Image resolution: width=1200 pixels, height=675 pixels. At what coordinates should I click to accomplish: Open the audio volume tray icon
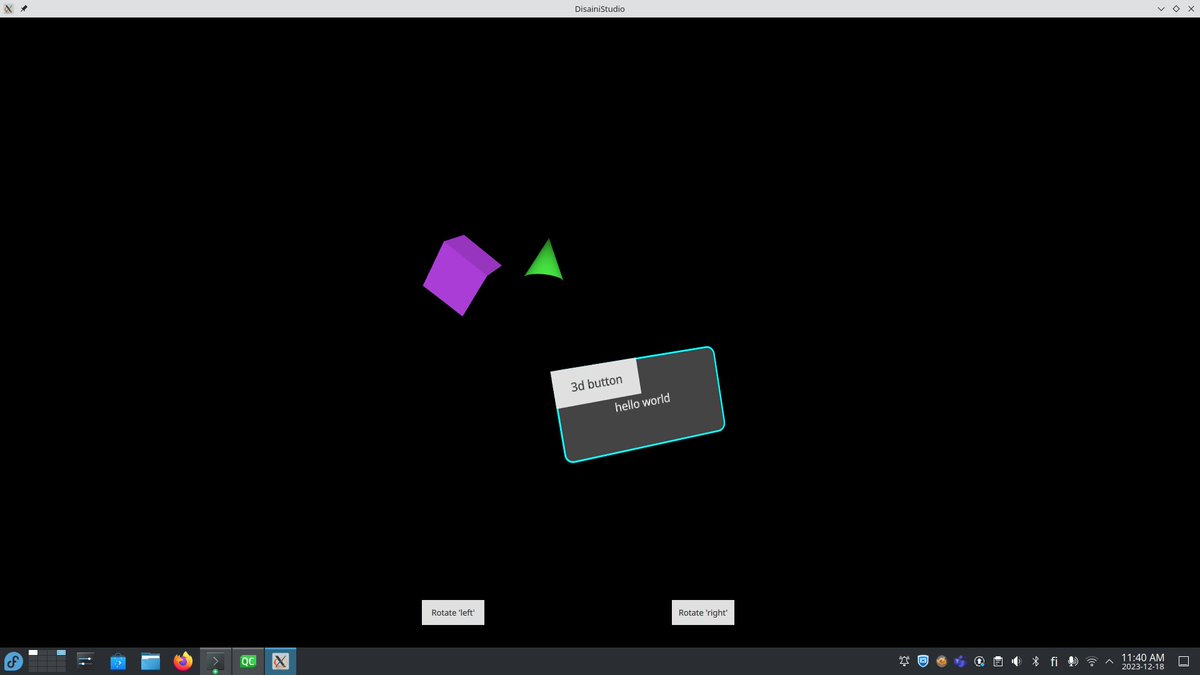click(1016, 661)
